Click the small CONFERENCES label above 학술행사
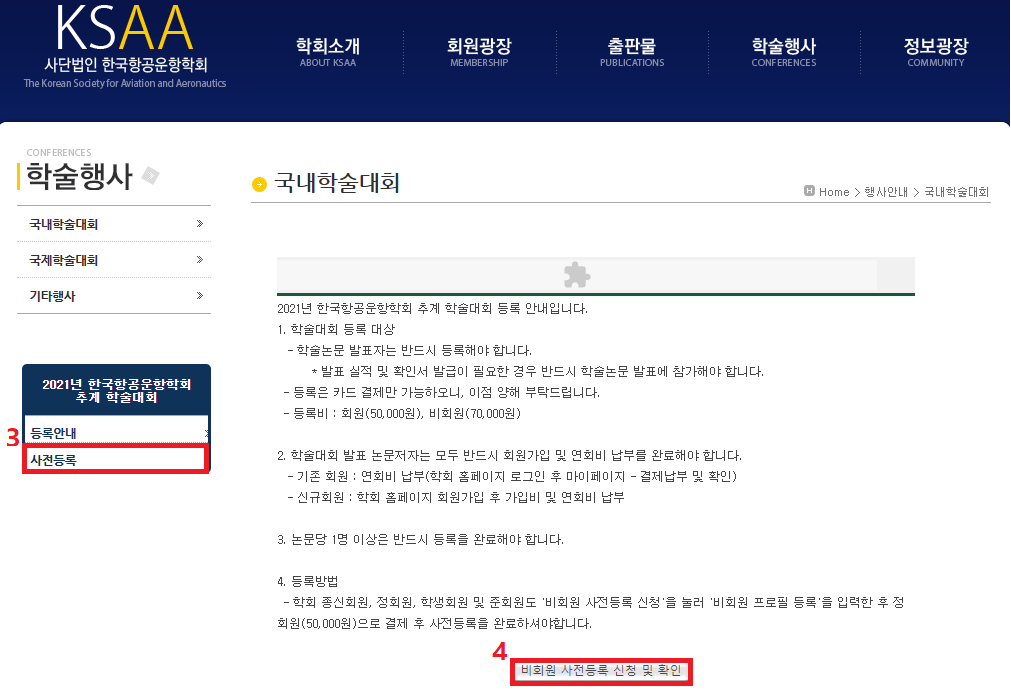Screen dimensions: 1011x690 [59, 153]
